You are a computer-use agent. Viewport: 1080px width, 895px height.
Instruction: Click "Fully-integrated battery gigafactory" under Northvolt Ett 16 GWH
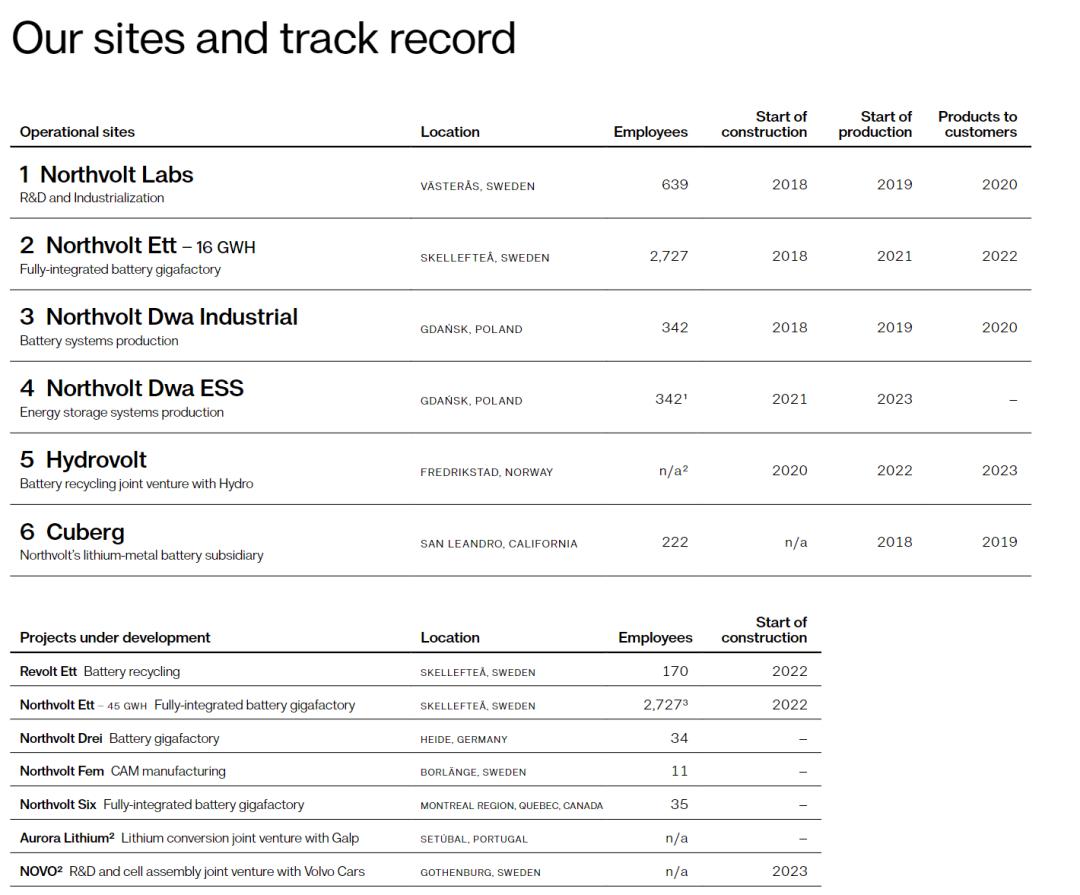pyautogui.click(x=120, y=269)
